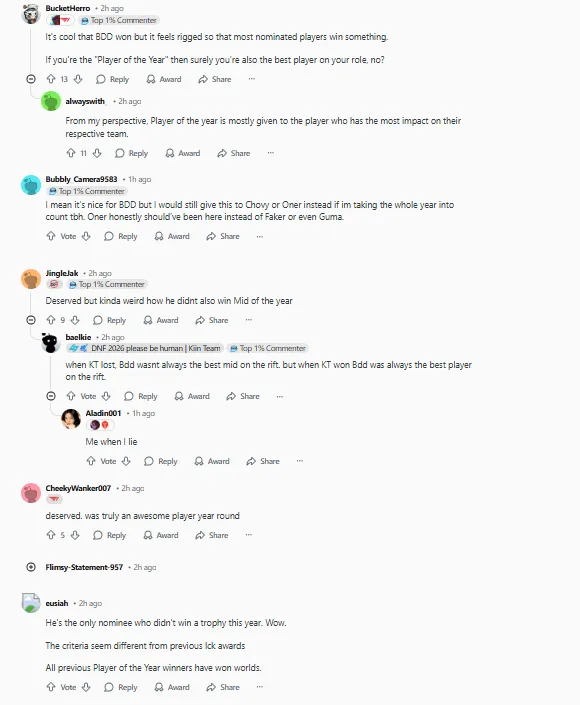Downvote alwayswith's comment
Screen dimensions: 580x705
[x=97, y=153]
